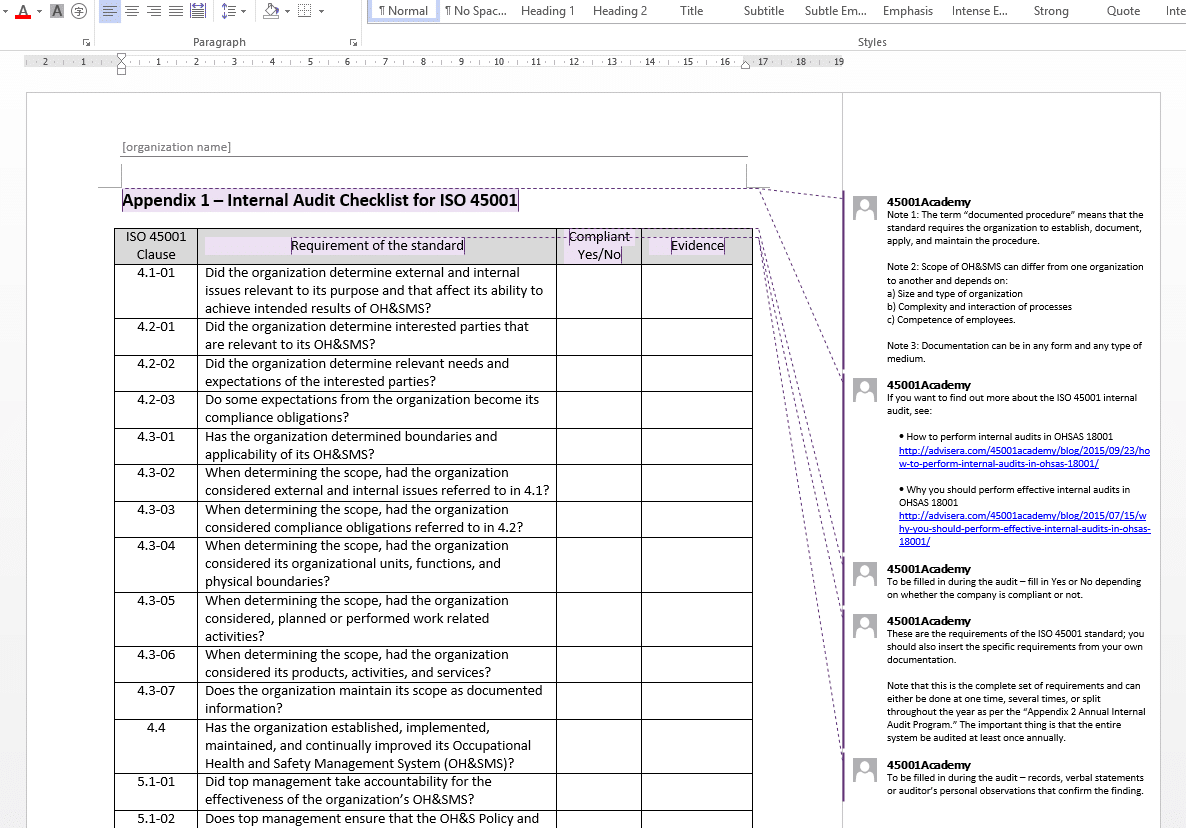Apply Distributed alignment icon

click(x=197, y=11)
